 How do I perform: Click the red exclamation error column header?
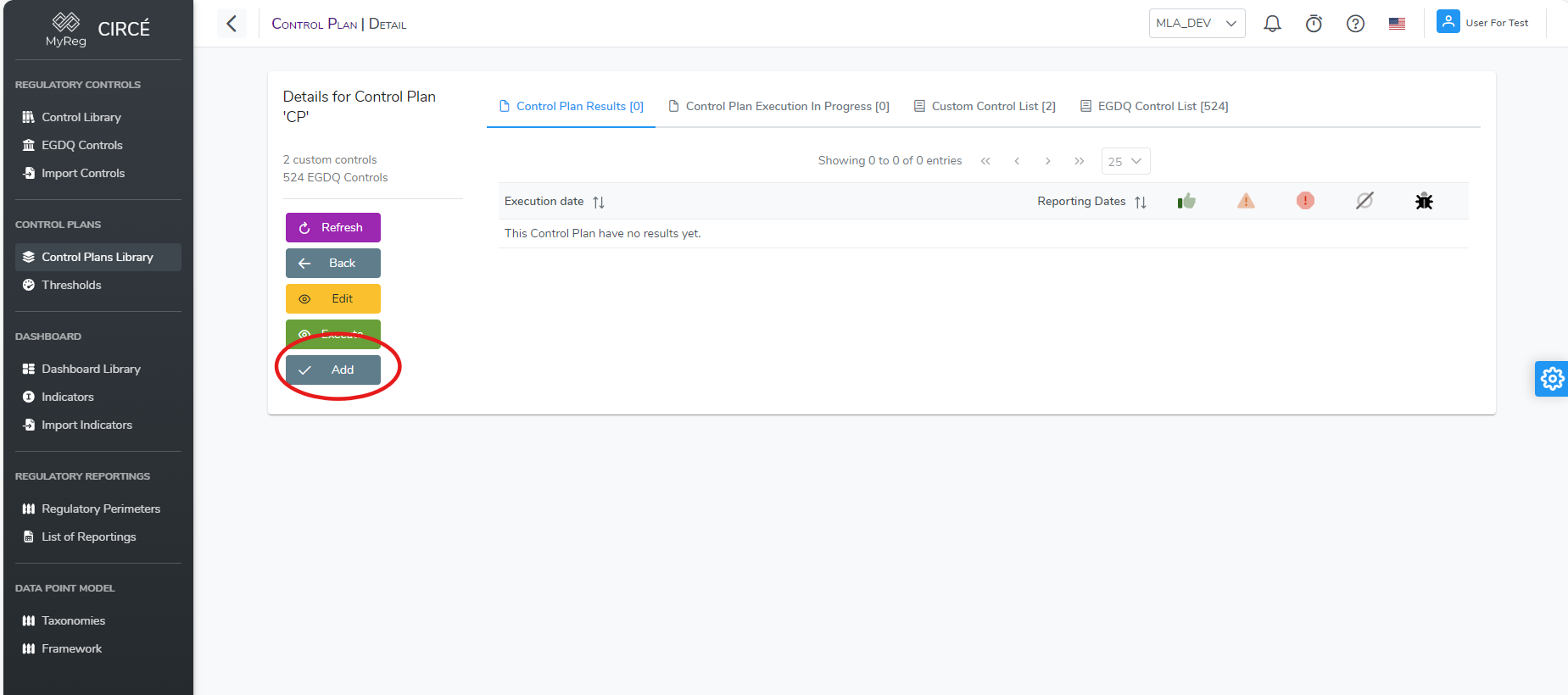(1305, 201)
